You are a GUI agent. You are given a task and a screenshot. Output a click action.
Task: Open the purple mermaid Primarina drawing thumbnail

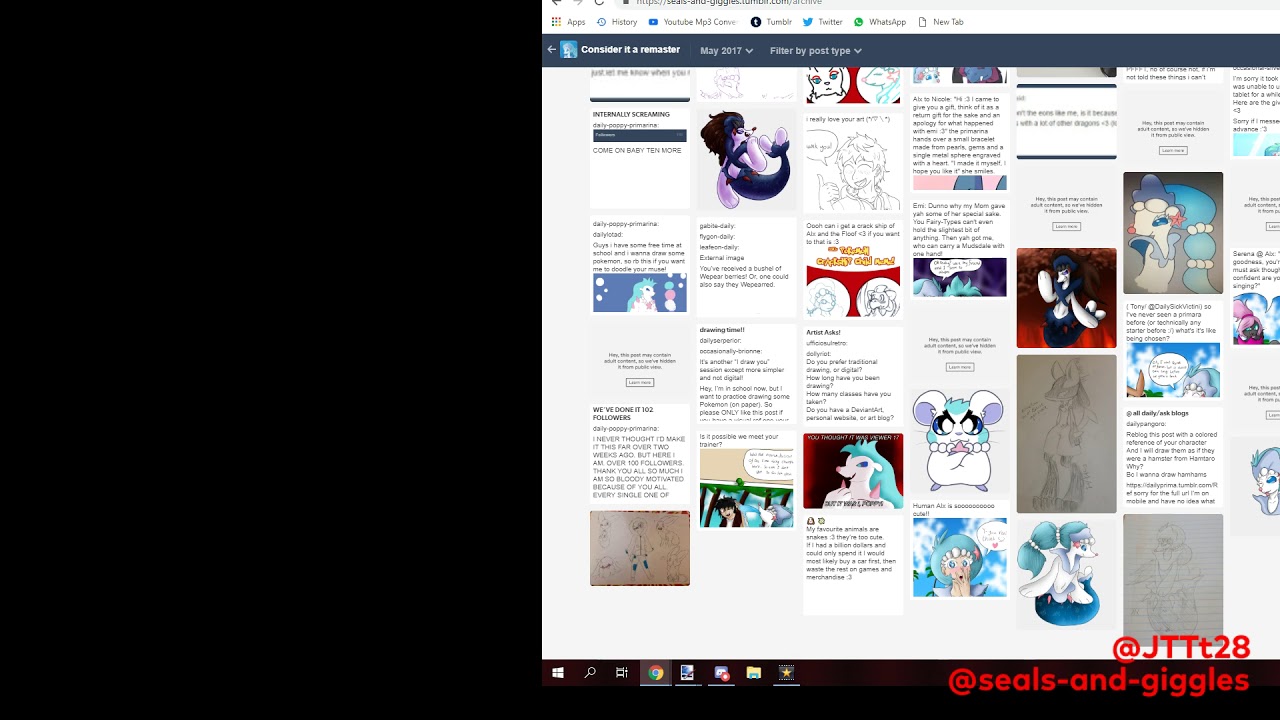(x=745, y=158)
